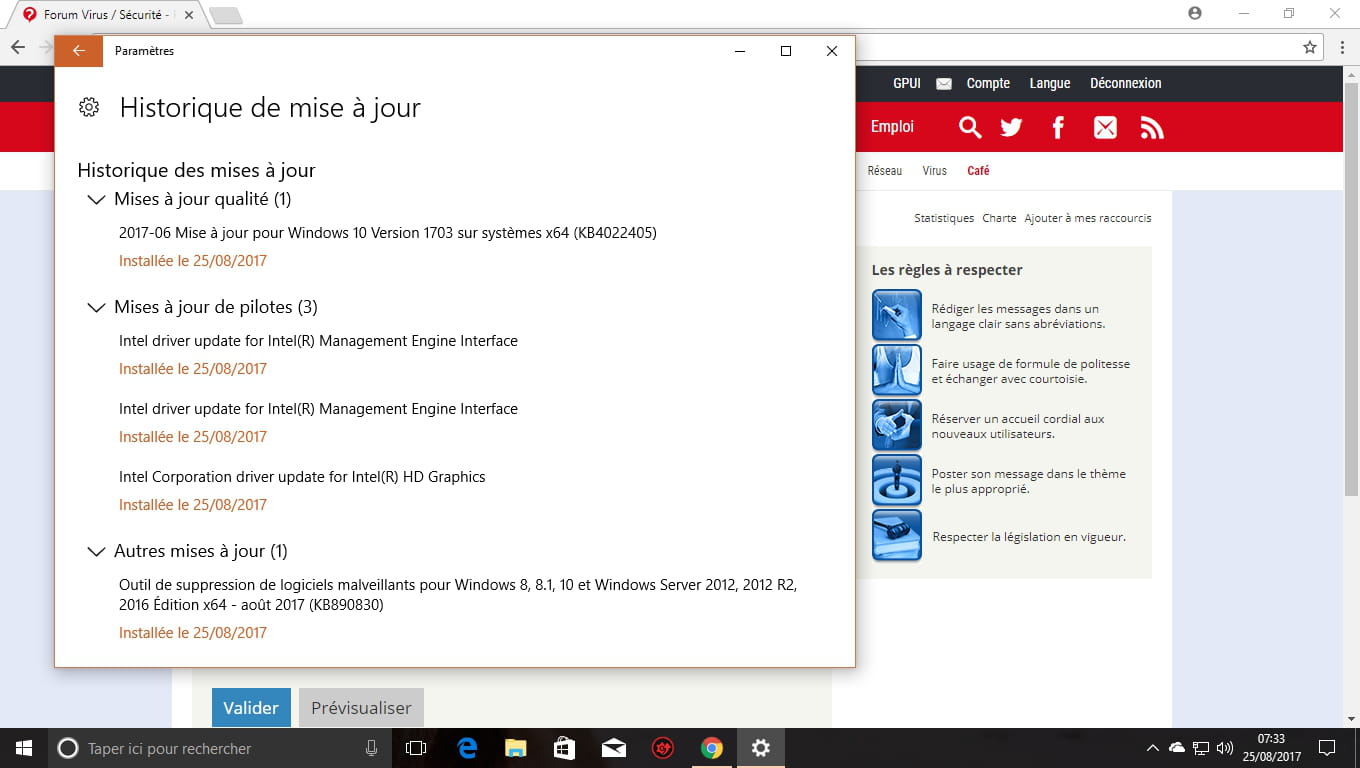Open the malicious software removal tool KB890830 entry
This screenshot has height=768, width=1360.
tap(458, 595)
